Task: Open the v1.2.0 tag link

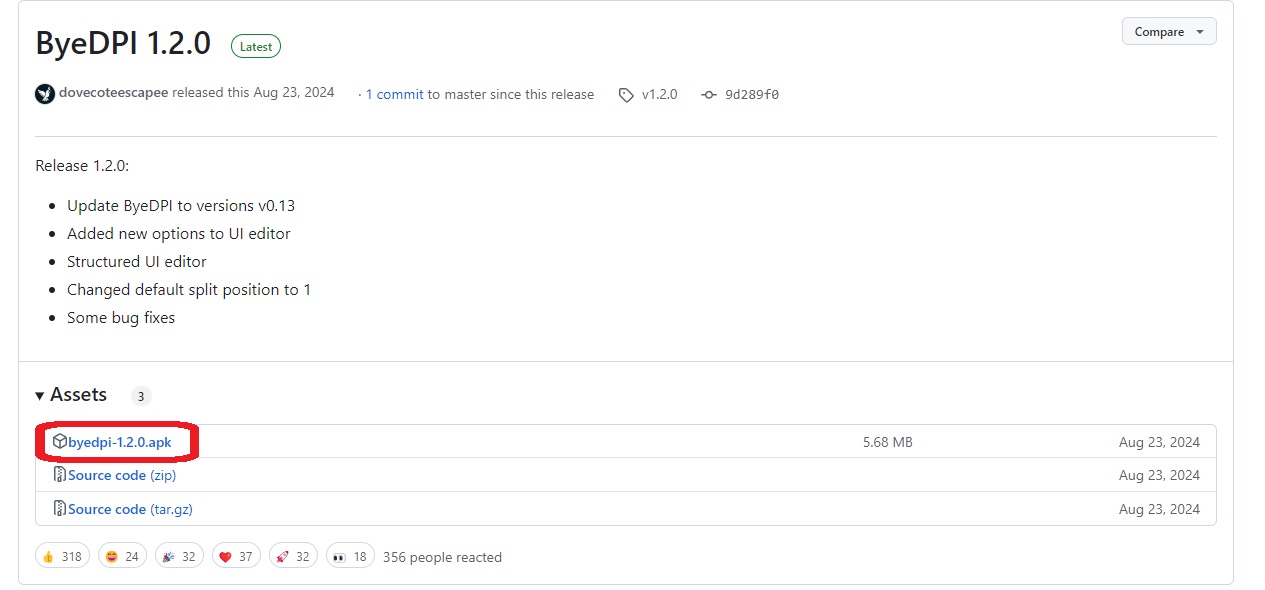Action: click(x=659, y=94)
